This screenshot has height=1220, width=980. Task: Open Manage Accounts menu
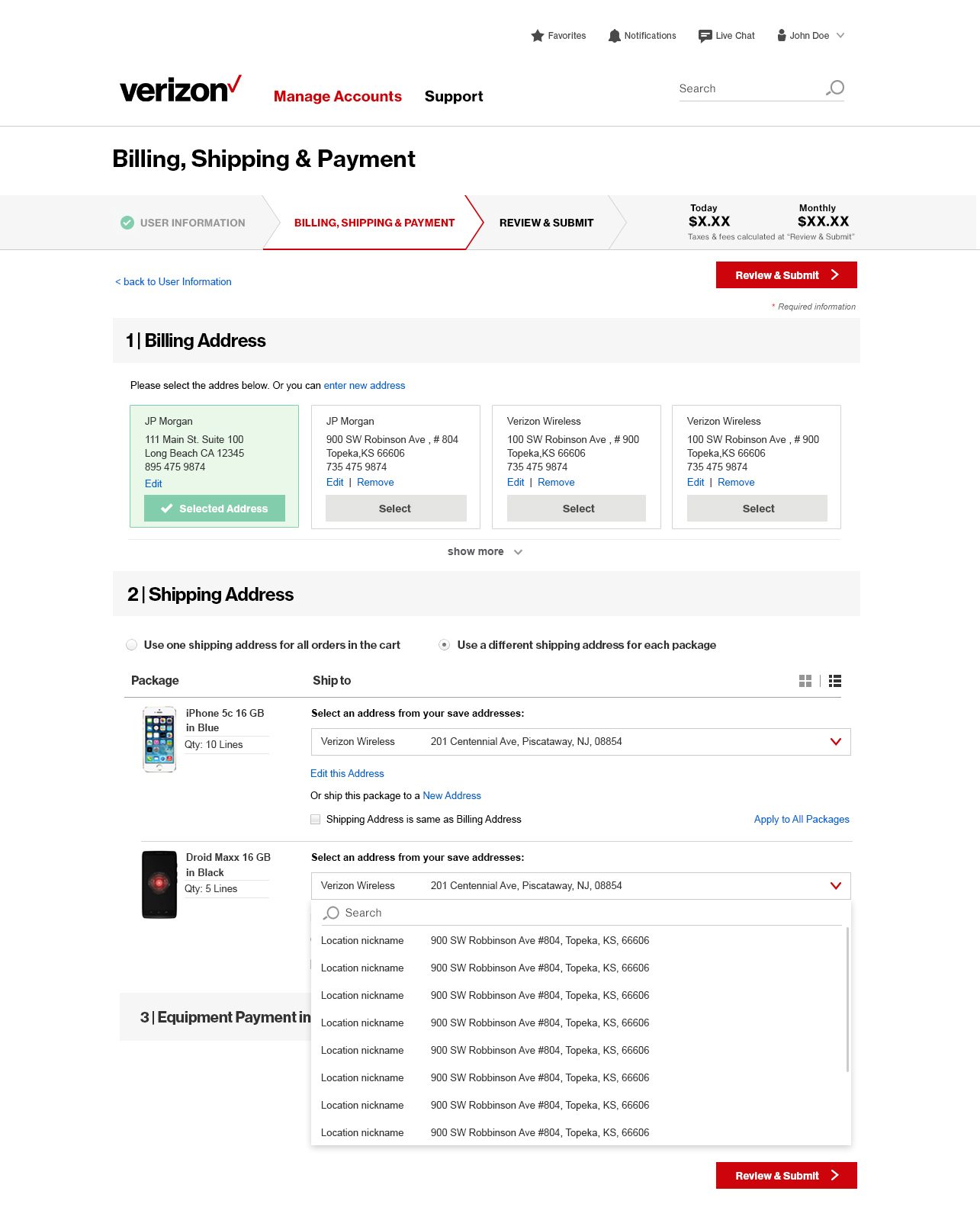338,96
